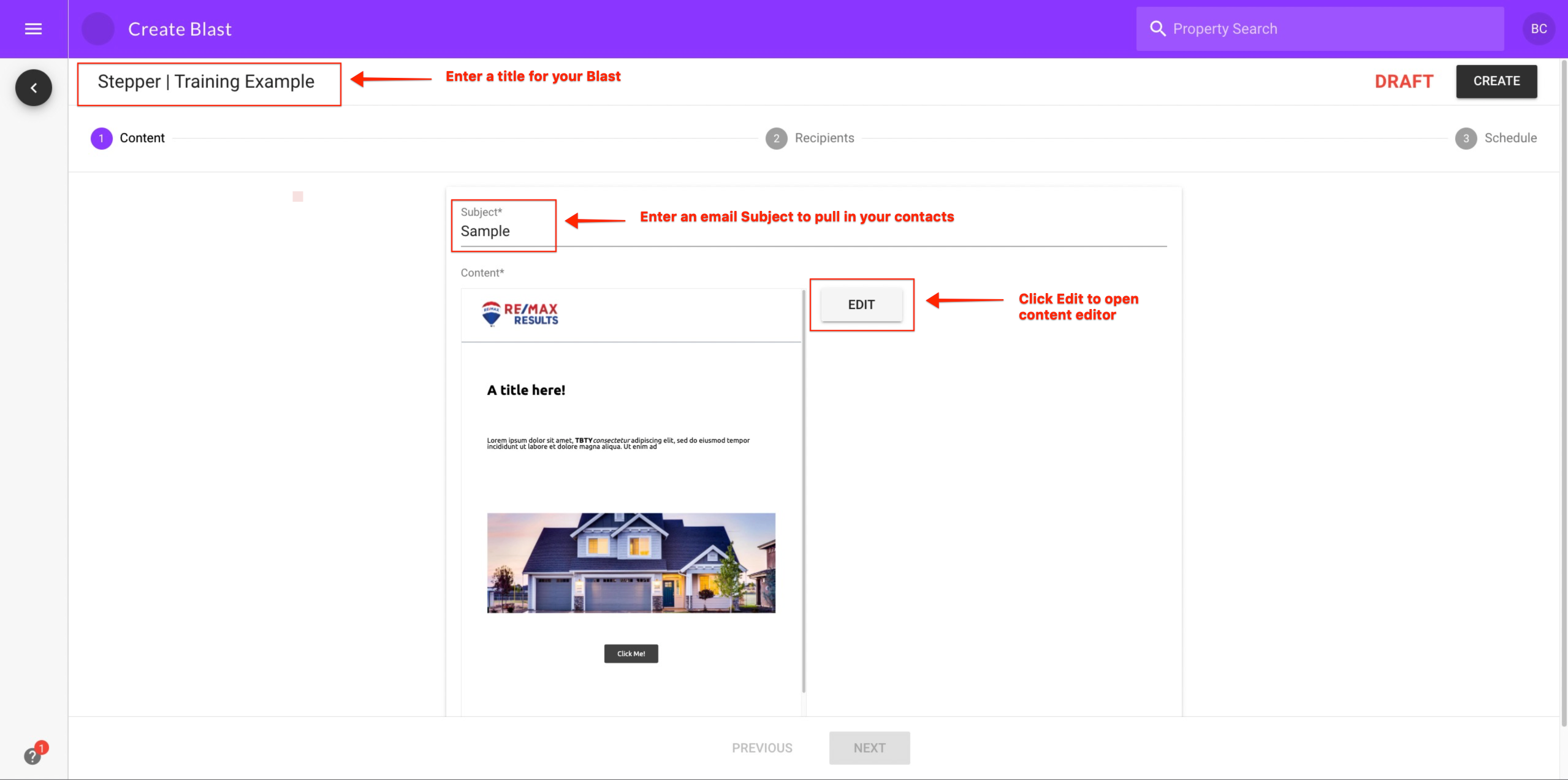Image resolution: width=1568 pixels, height=780 pixels.
Task: Go back with the chevron button
Action: pyautogui.click(x=34, y=88)
